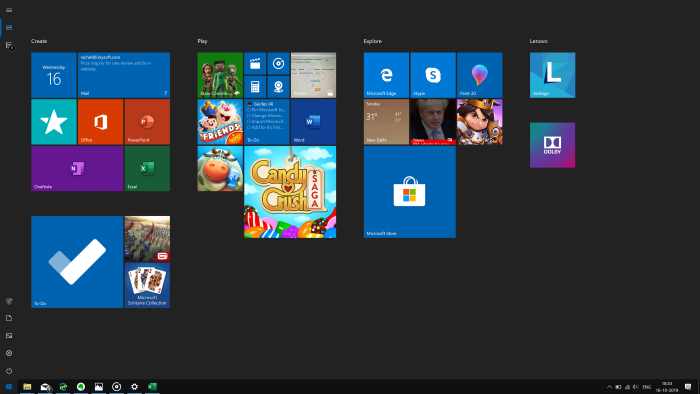Open the Groove Music icon on the taskbar
This screenshot has width=700, height=394.
[x=117, y=386]
